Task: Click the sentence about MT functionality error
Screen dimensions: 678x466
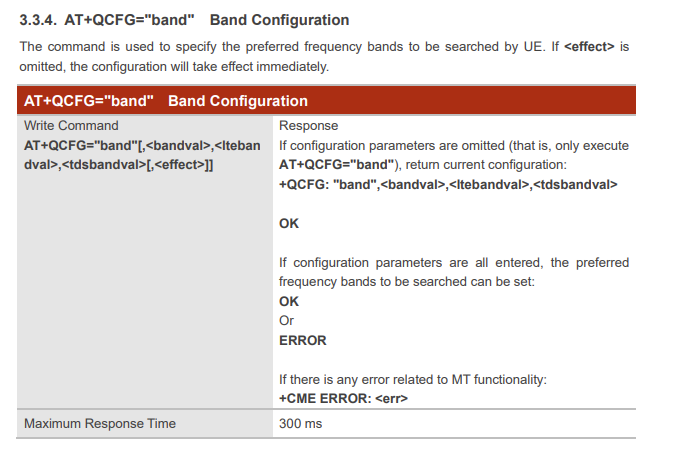Action: click(x=413, y=380)
